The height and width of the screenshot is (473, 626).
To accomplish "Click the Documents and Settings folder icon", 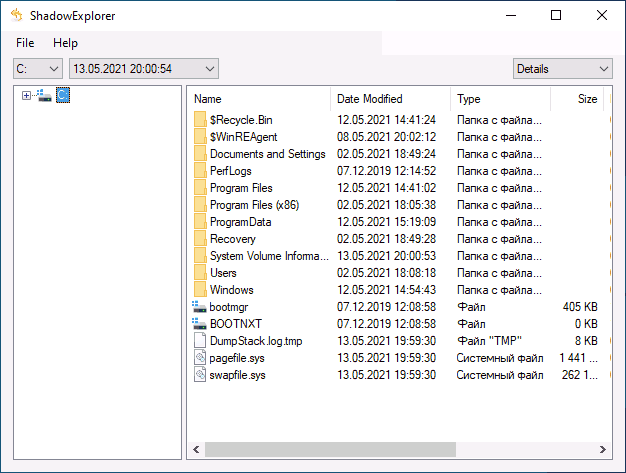I will 200,154.
